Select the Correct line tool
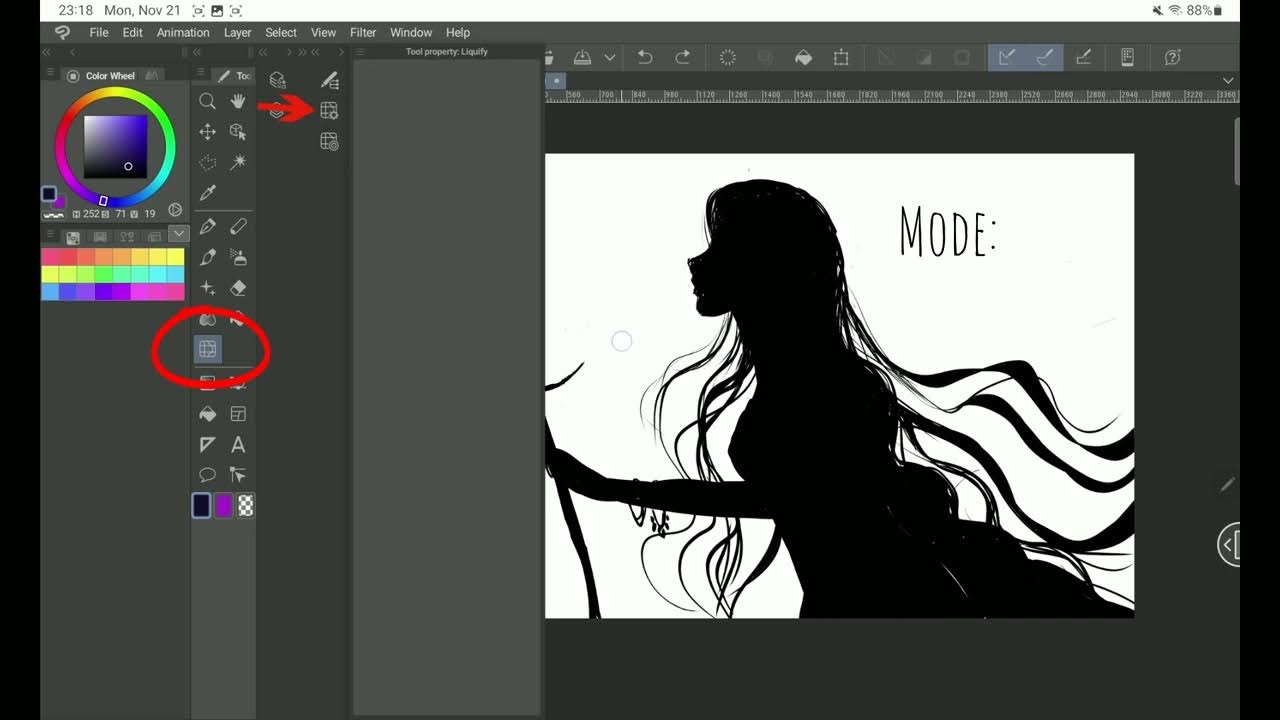The width and height of the screenshot is (1280, 720). tap(238, 475)
